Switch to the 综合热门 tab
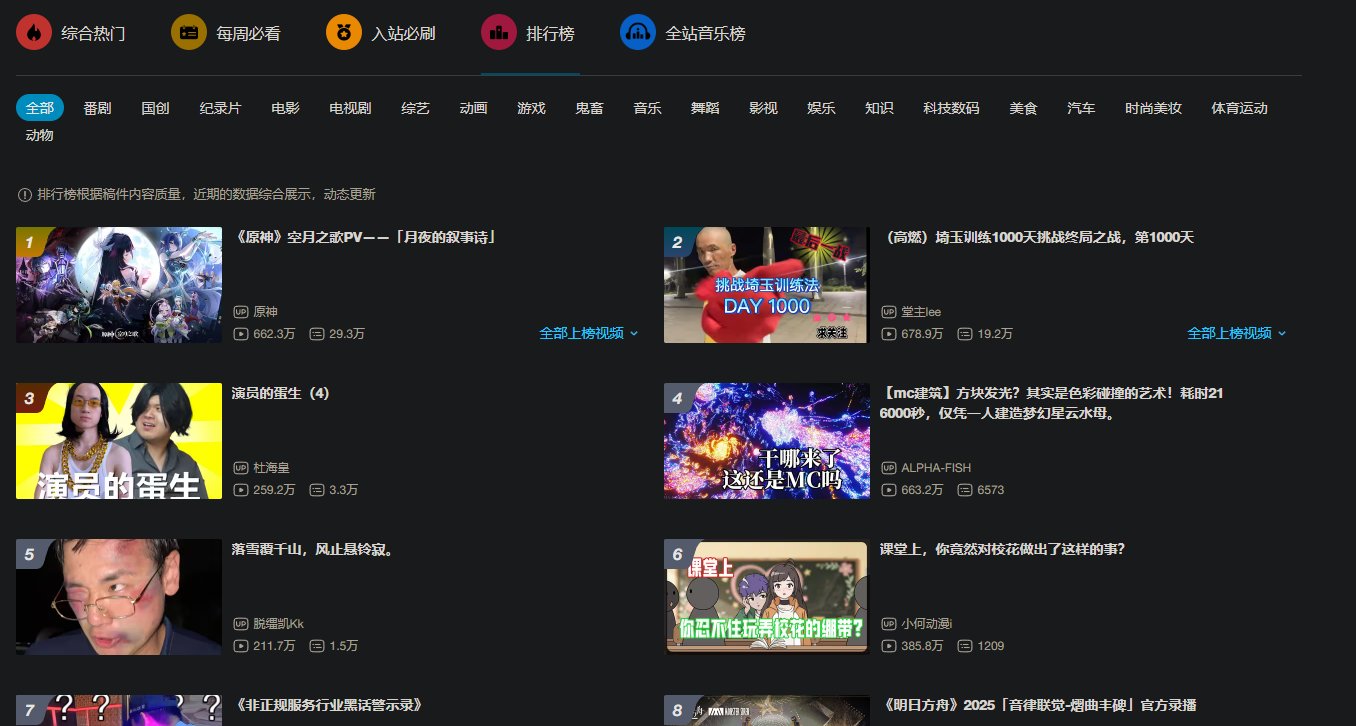The width and height of the screenshot is (1356, 726). pyautogui.click(x=70, y=33)
